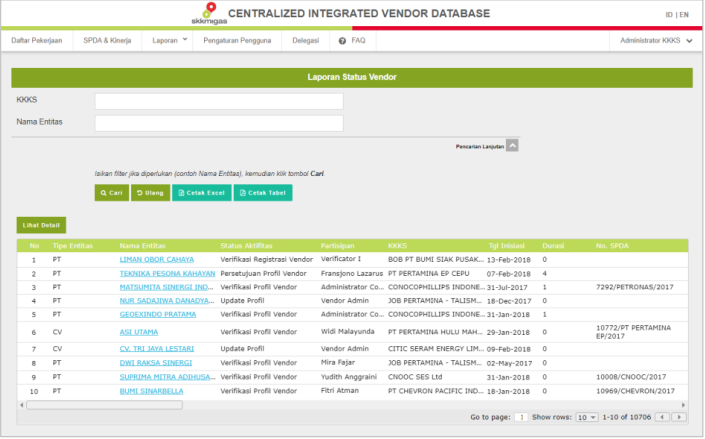Screen dimensions: 705x439
Task: Select date cell 13-Feb-2018
Action: coord(509,260)
